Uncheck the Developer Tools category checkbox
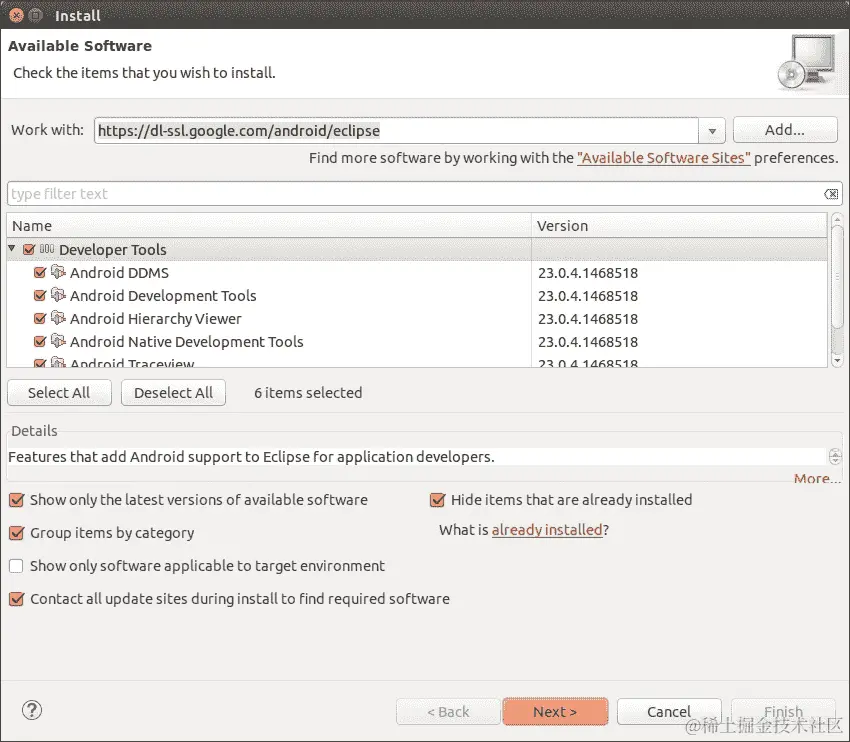 [x=29, y=249]
